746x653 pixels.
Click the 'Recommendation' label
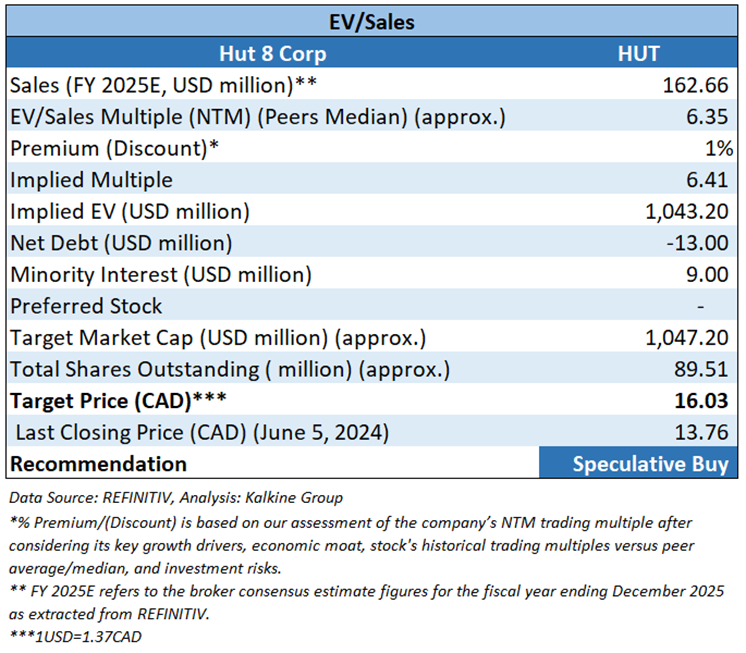tap(98, 464)
